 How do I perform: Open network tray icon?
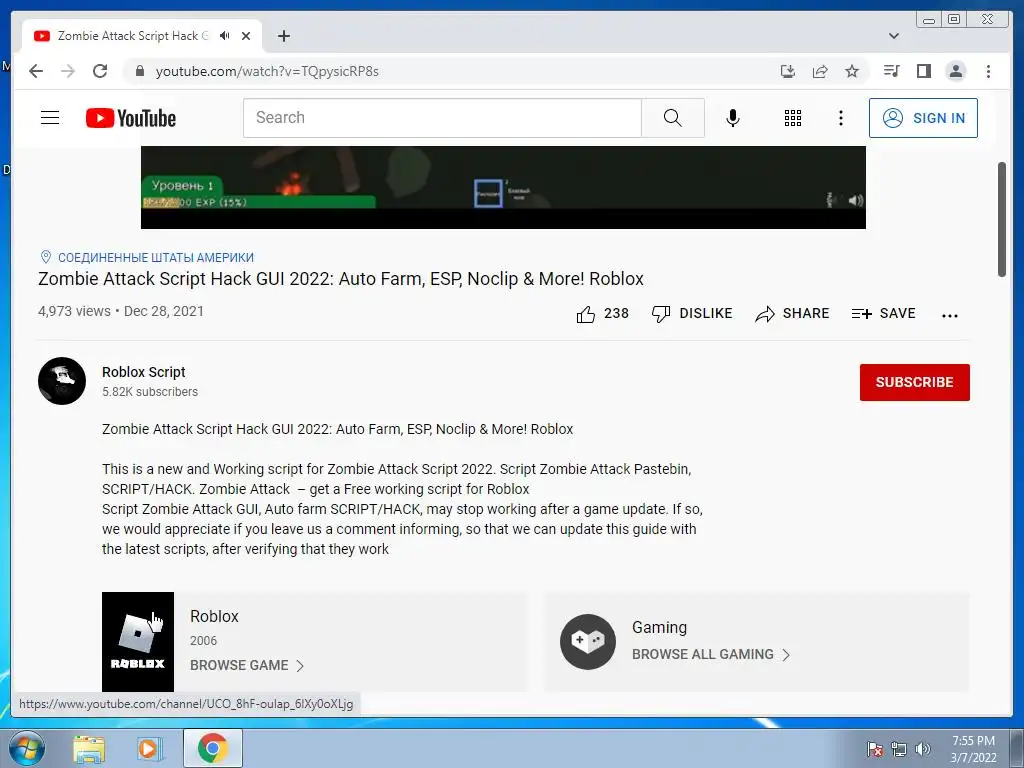point(899,749)
